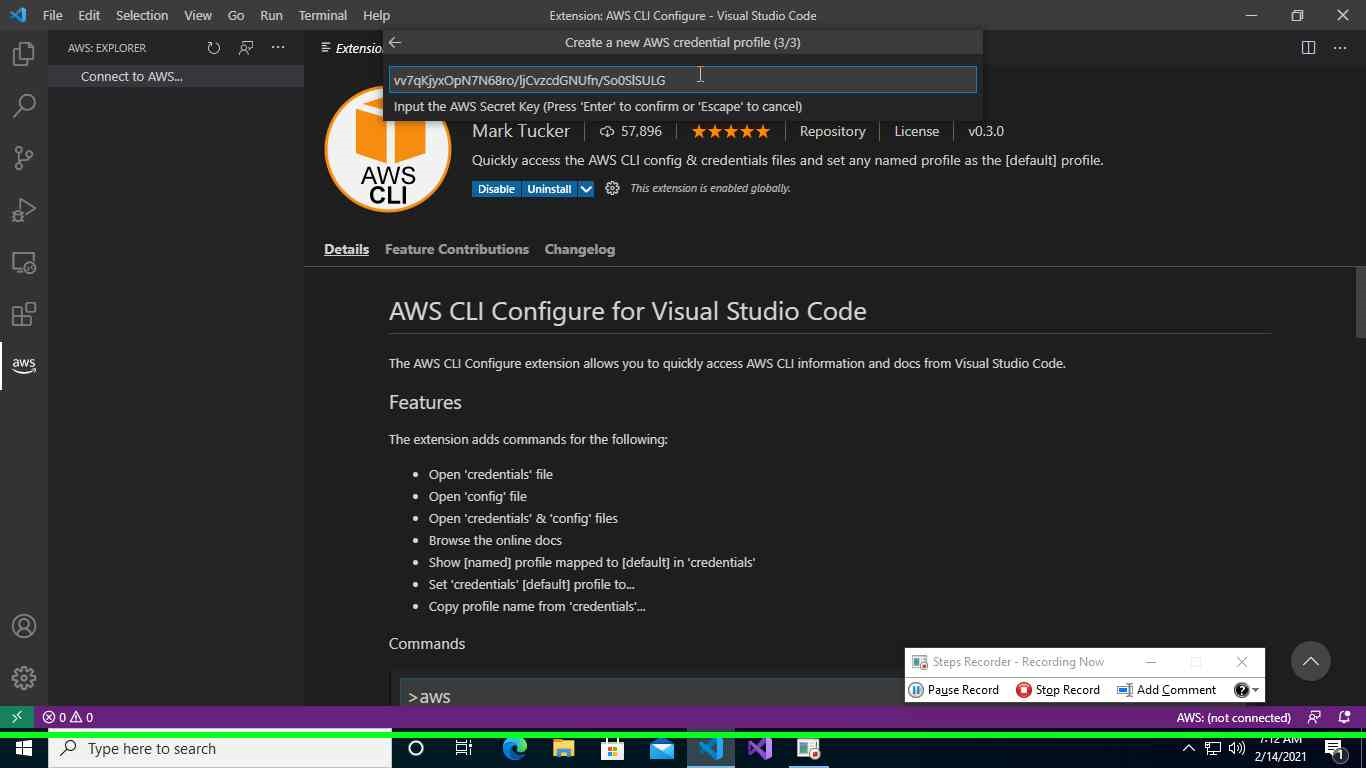Open File Explorer from taskbar
Screen dimensions: 1366x768
coord(563,748)
